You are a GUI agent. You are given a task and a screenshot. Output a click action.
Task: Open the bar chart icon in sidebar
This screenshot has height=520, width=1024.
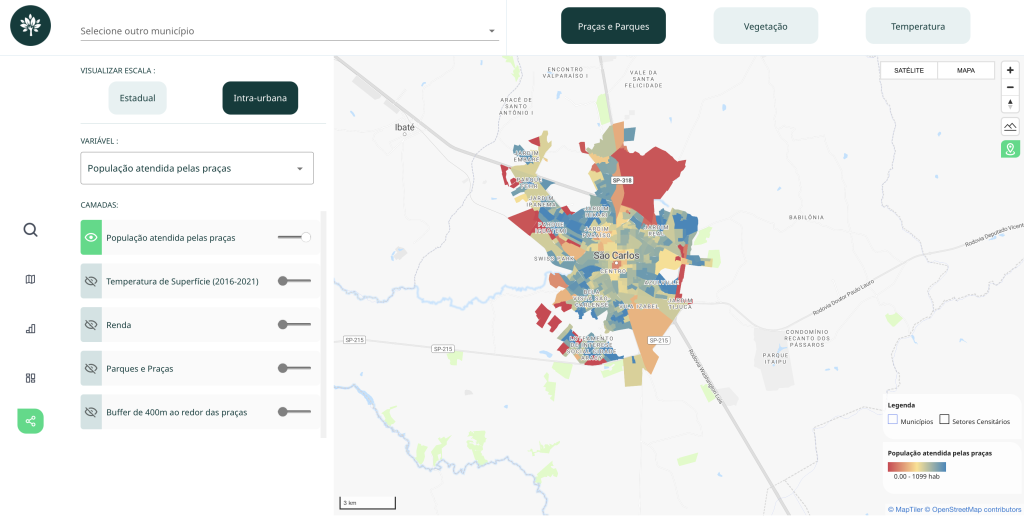click(30, 328)
